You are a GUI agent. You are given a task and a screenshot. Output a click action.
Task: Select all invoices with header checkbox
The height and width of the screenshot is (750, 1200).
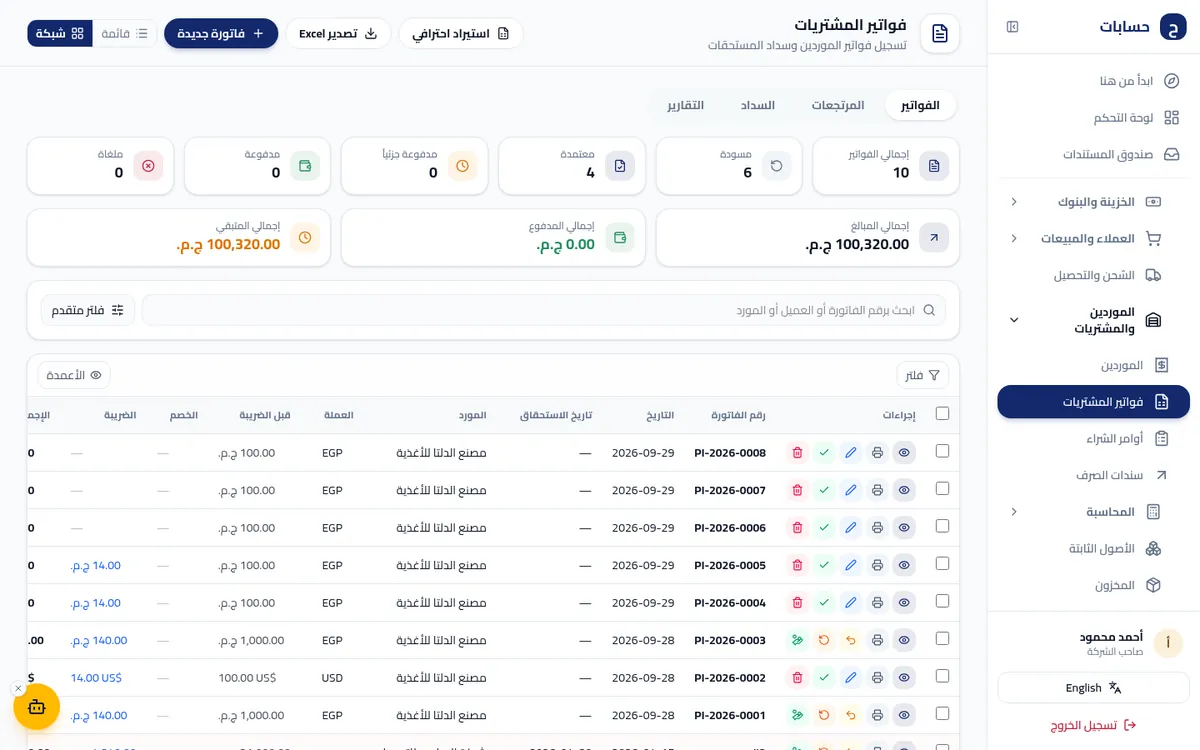[x=942, y=414]
